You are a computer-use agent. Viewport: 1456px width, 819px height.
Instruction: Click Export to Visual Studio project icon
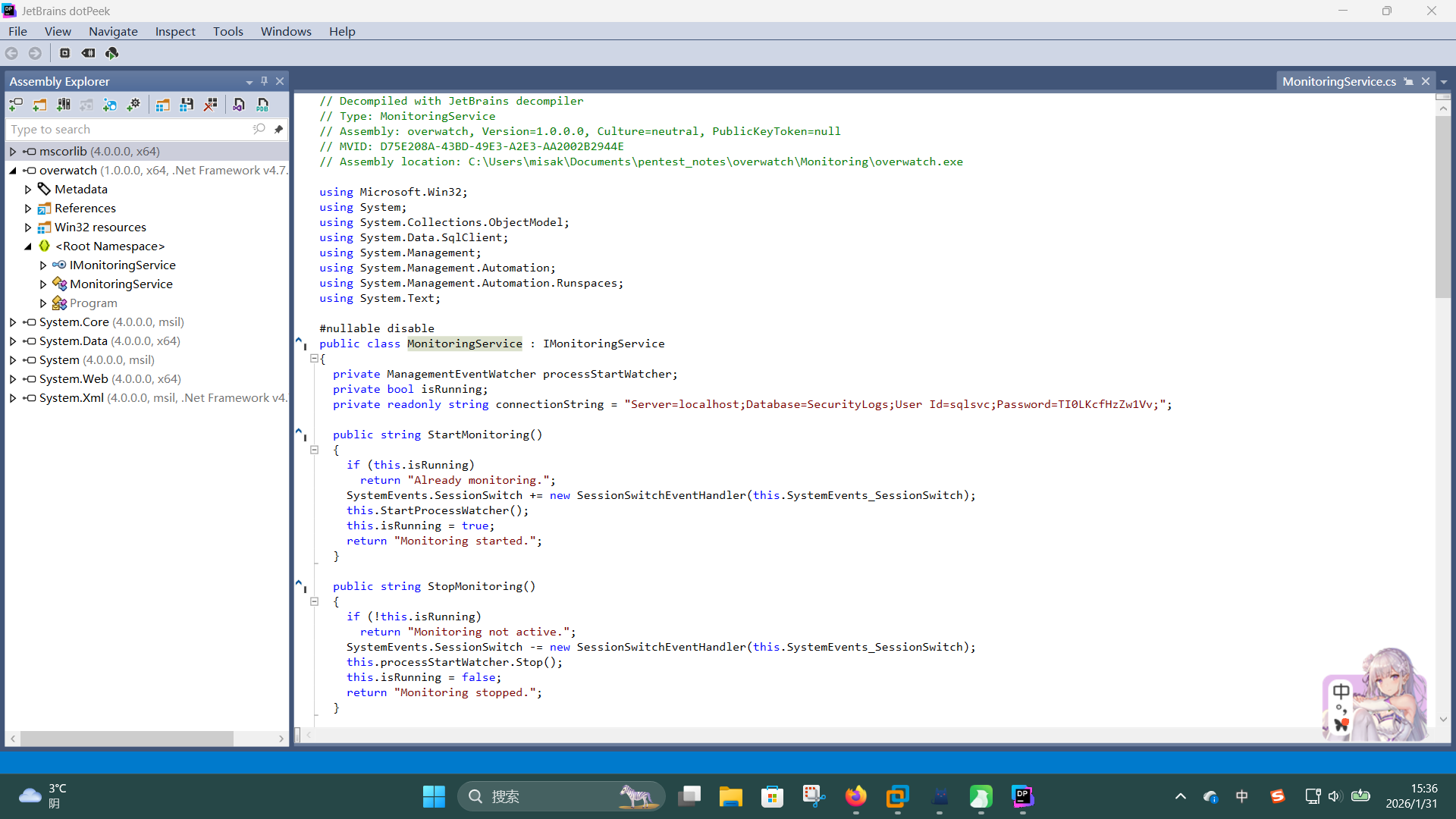click(x=239, y=105)
